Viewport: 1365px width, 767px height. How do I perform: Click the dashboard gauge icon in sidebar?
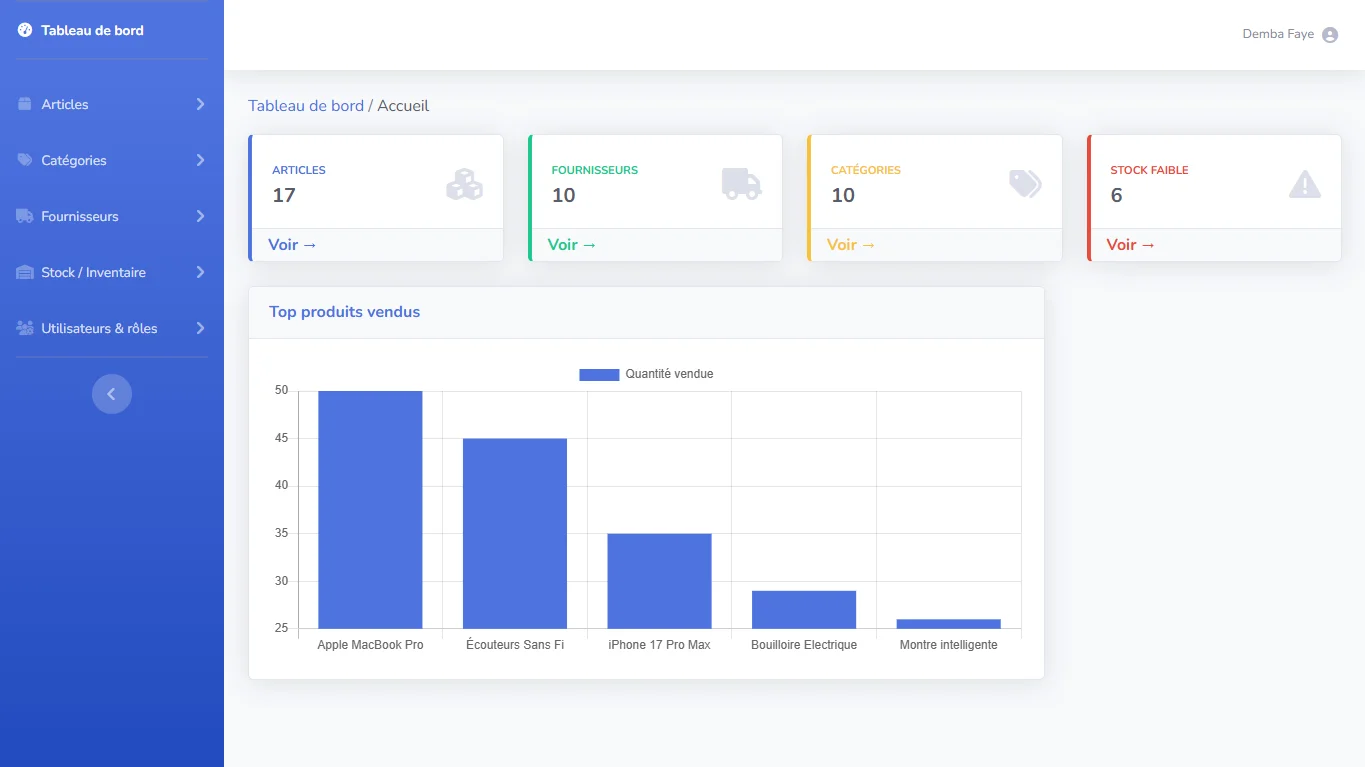click(x=25, y=30)
